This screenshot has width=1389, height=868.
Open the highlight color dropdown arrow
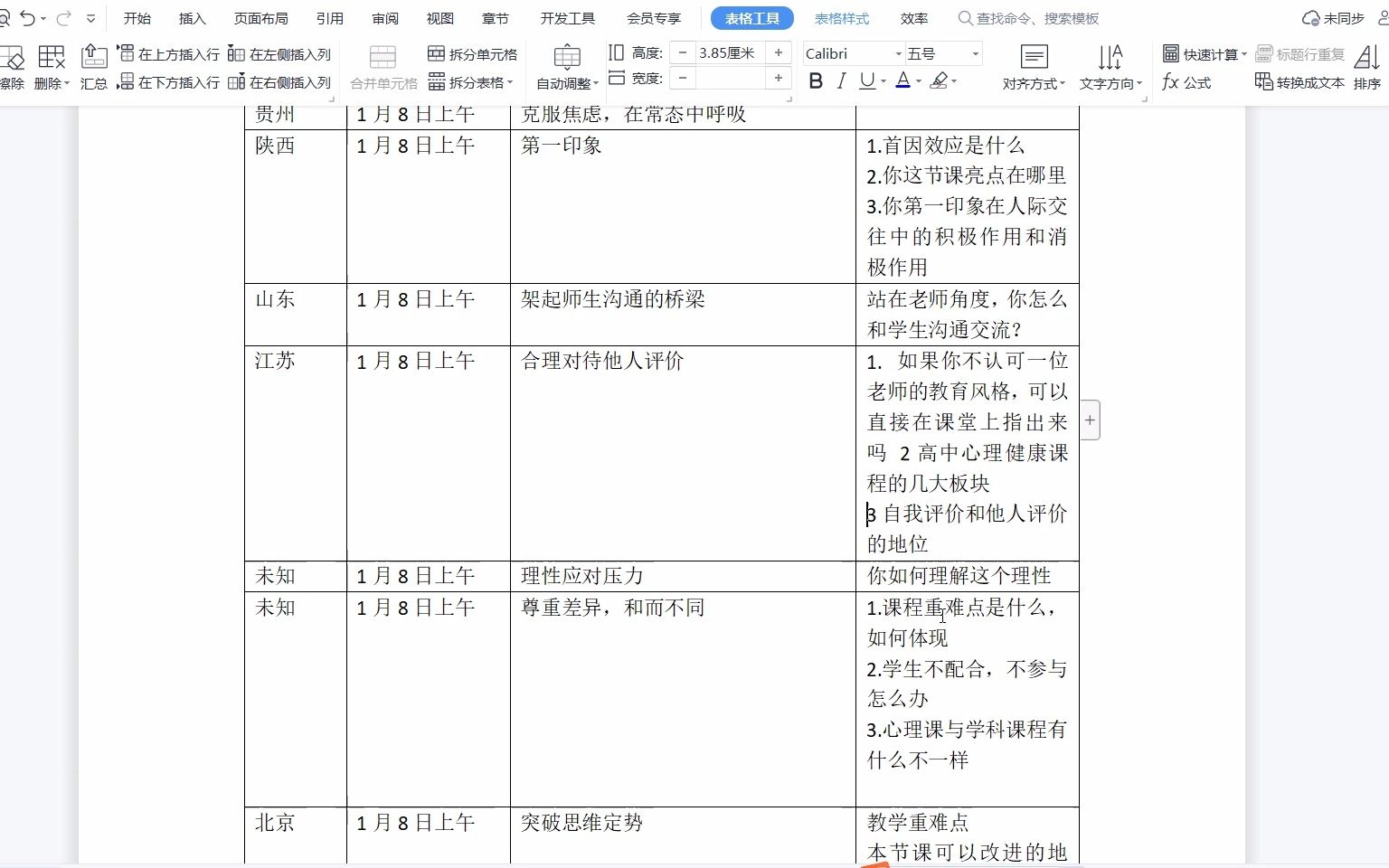point(954,81)
